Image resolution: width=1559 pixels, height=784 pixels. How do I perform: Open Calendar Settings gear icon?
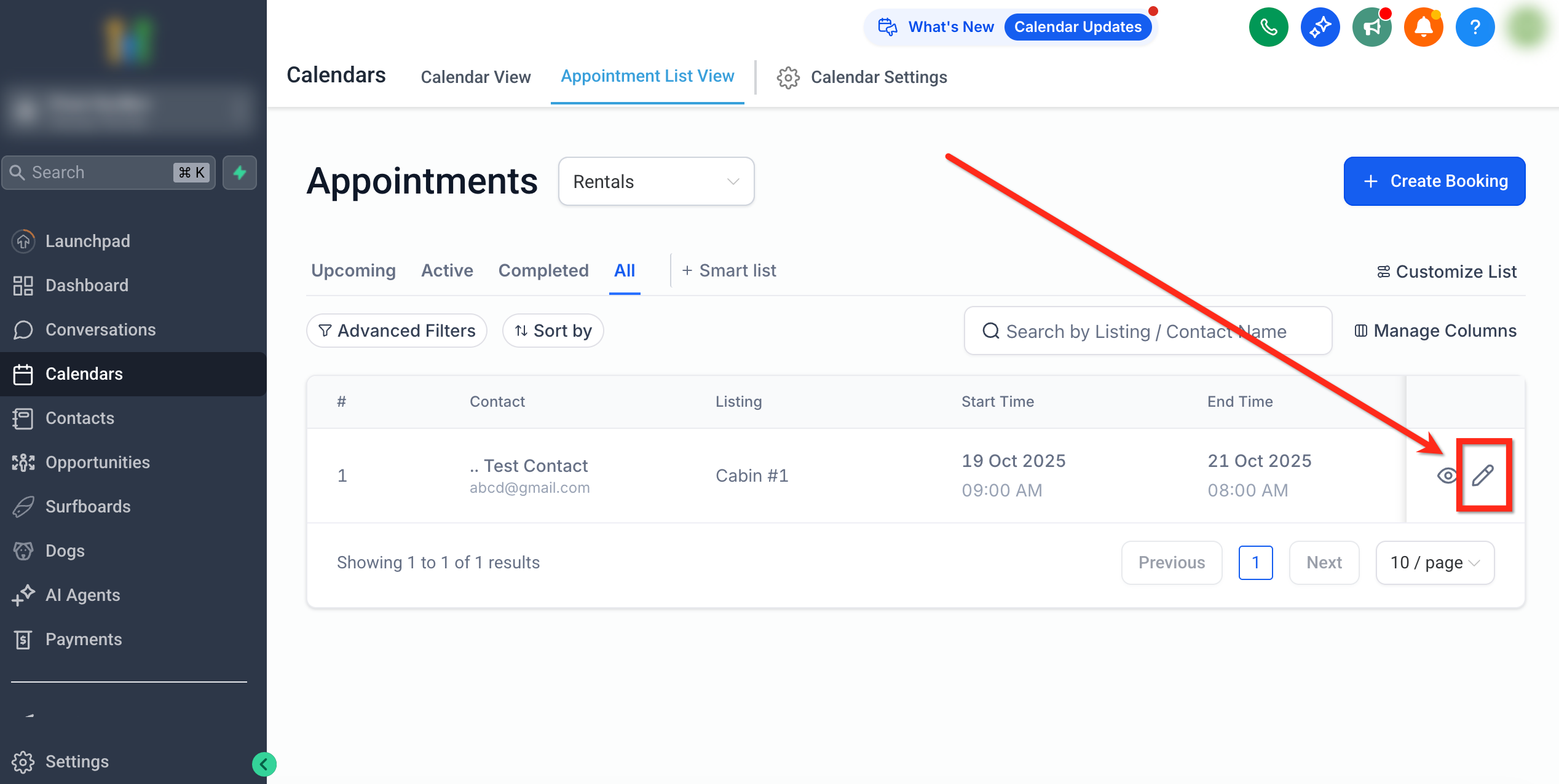pyautogui.click(x=788, y=77)
